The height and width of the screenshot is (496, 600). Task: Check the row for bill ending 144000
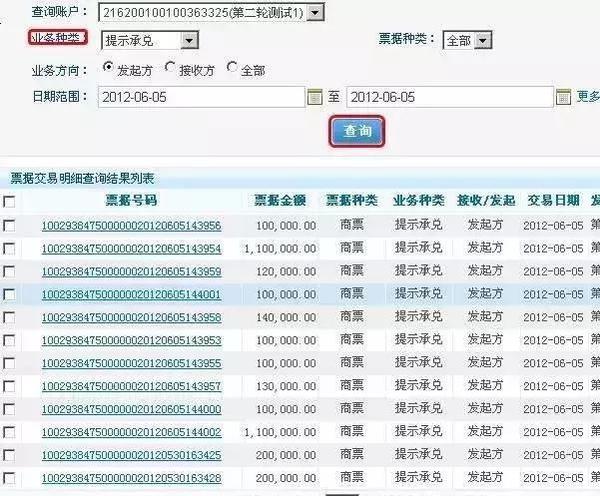(9, 409)
